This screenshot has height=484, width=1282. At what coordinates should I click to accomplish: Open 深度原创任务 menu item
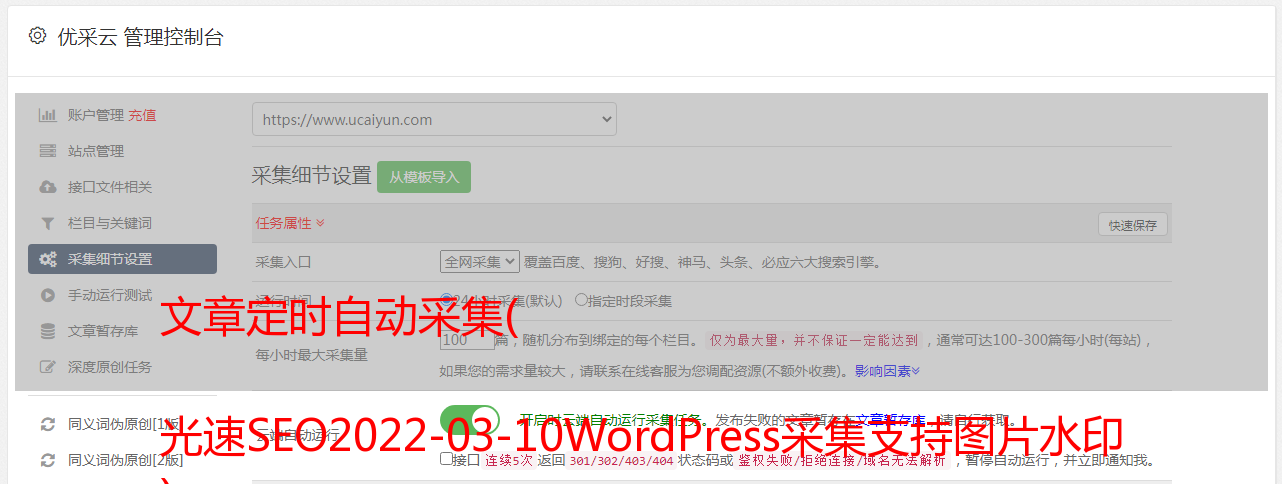(110, 367)
